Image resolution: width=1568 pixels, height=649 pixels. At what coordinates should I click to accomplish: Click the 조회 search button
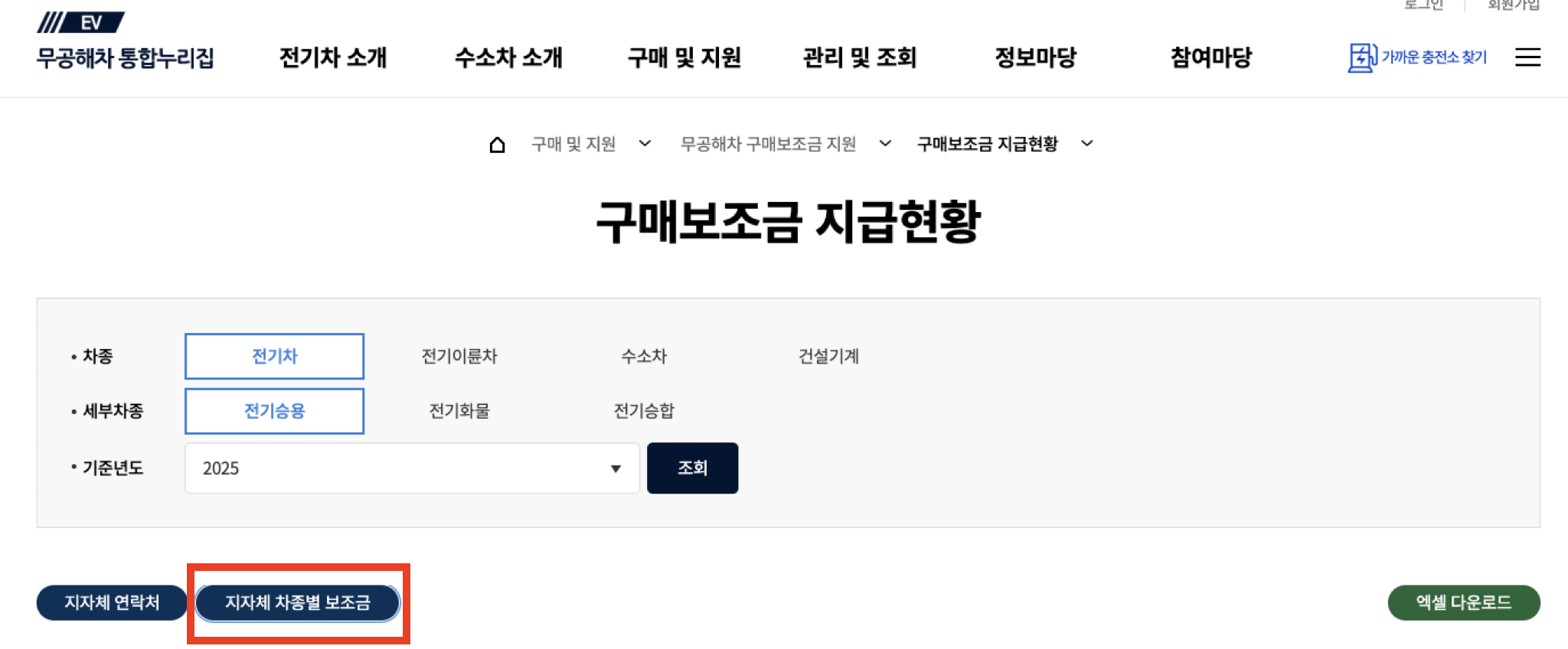(693, 468)
